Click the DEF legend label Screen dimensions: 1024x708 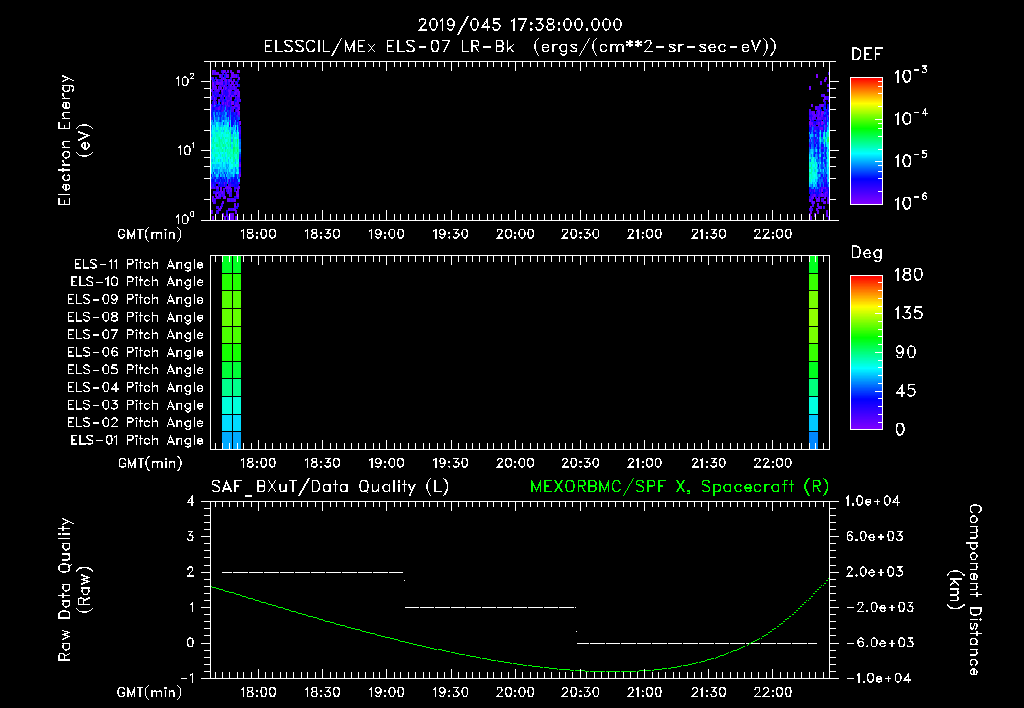(x=867, y=55)
